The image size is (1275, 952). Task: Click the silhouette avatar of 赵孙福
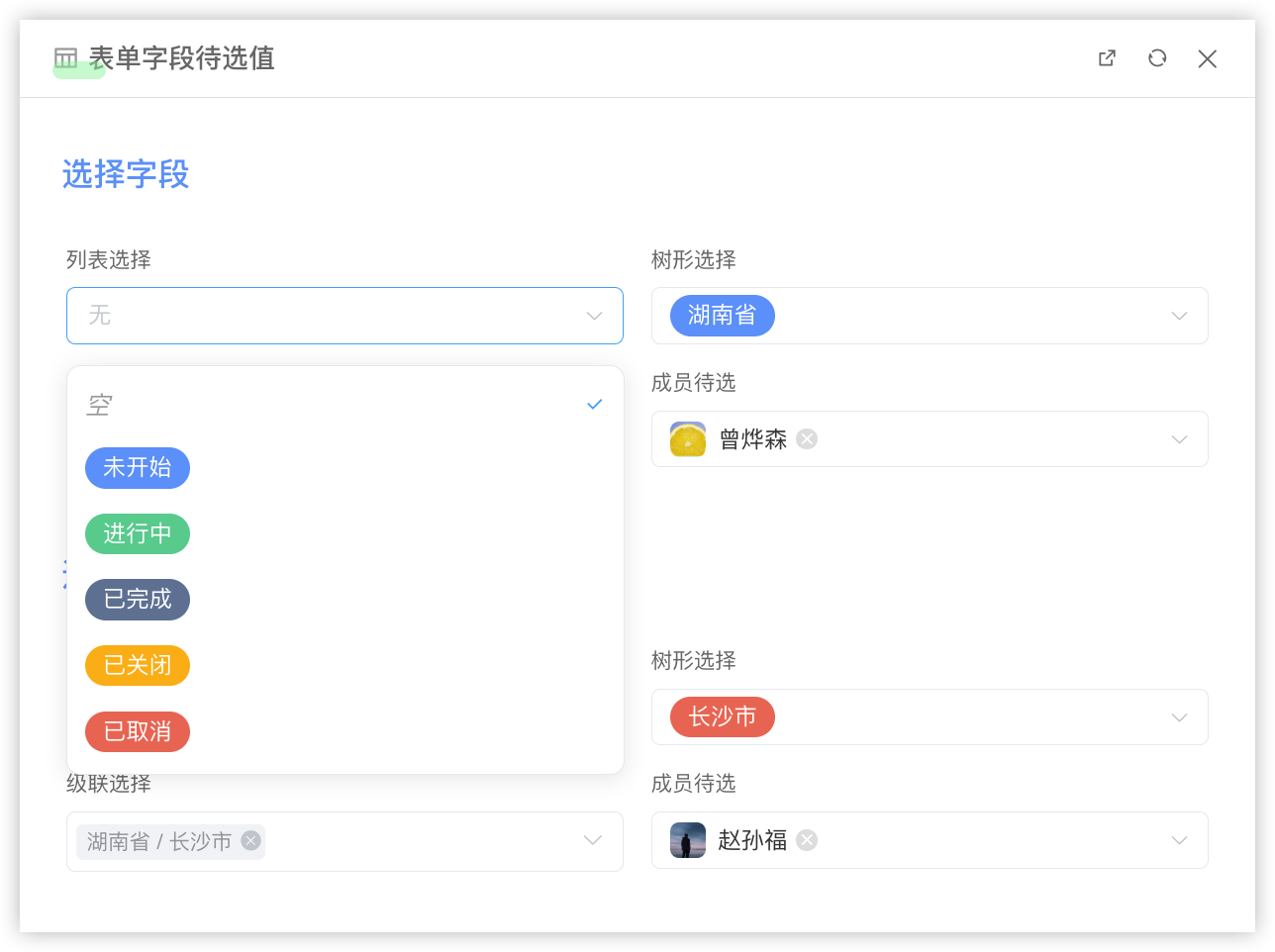[688, 840]
